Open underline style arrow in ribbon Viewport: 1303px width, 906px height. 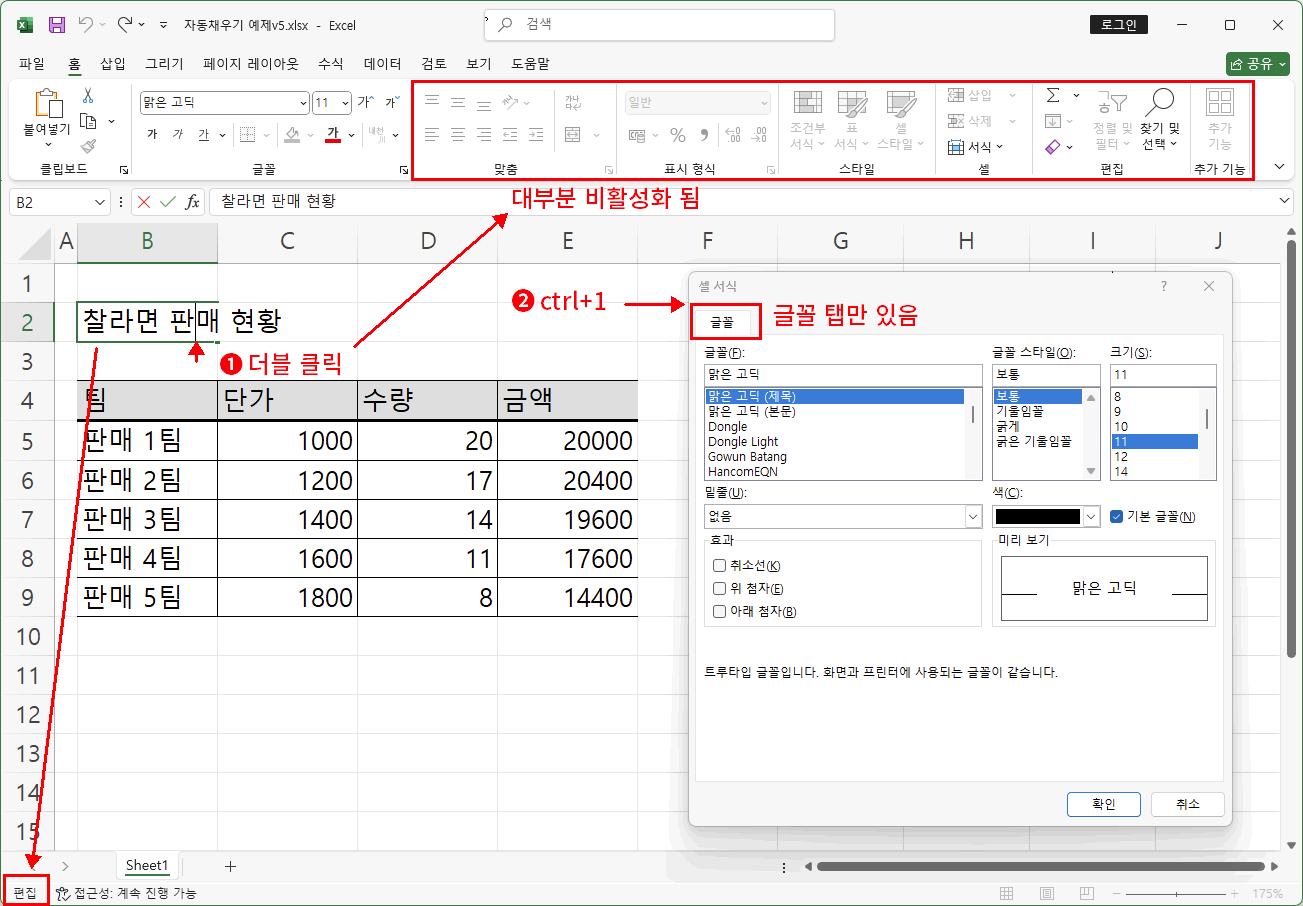pos(221,134)
